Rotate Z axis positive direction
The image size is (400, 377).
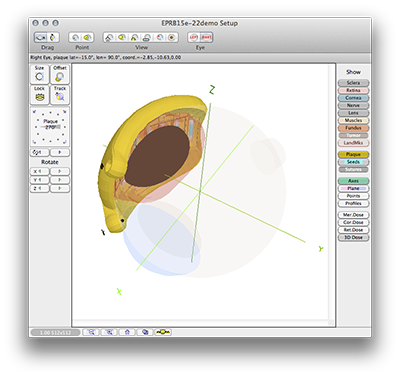[x=60, y=189]
